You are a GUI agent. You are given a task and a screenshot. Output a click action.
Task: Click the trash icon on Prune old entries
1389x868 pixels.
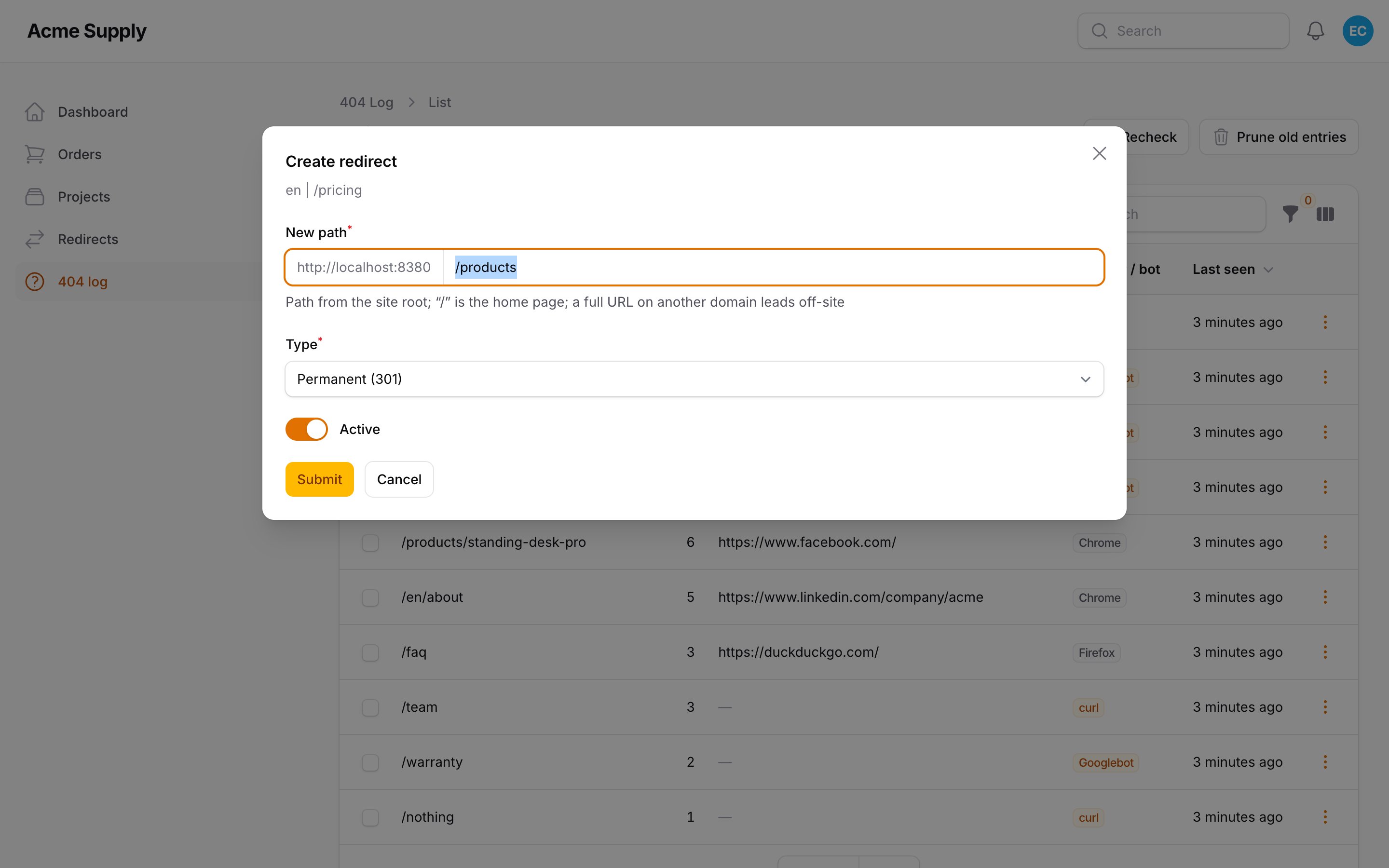pyautogui.click(x=1221, y=137)
